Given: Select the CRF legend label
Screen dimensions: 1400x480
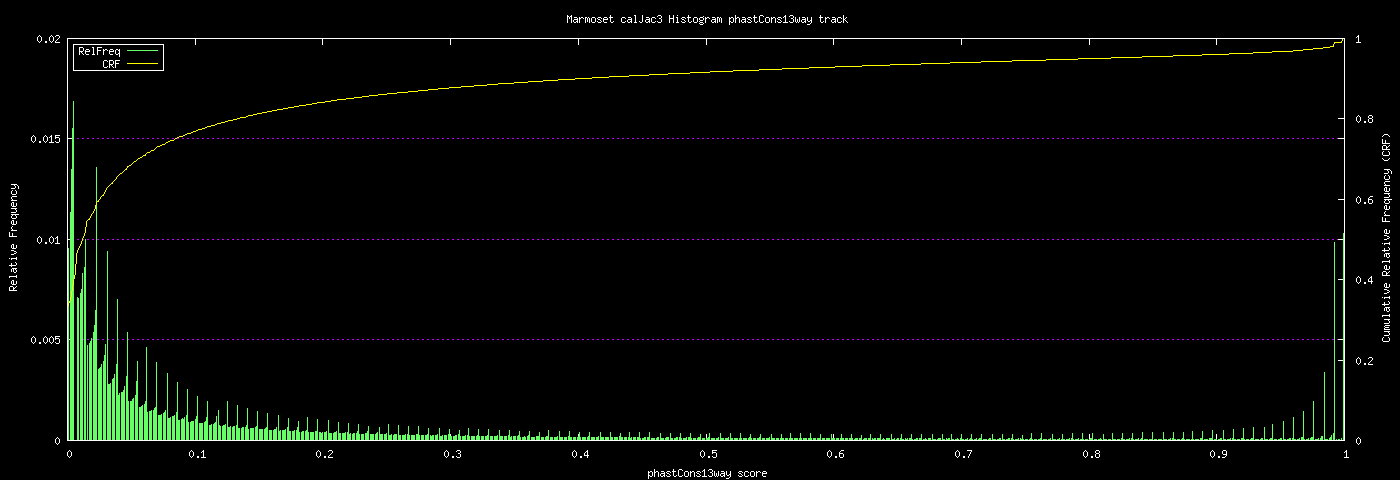Looking at the screenshot, I should (110, 64).
